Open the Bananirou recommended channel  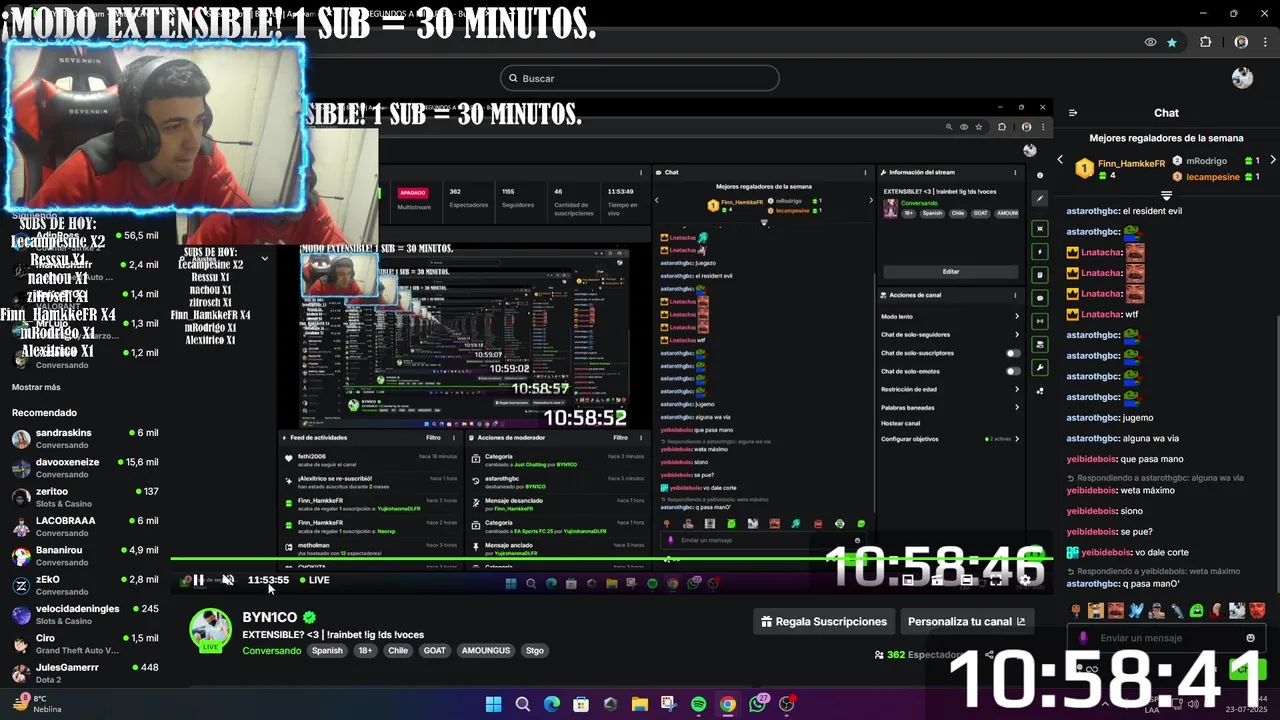point(85,556)
